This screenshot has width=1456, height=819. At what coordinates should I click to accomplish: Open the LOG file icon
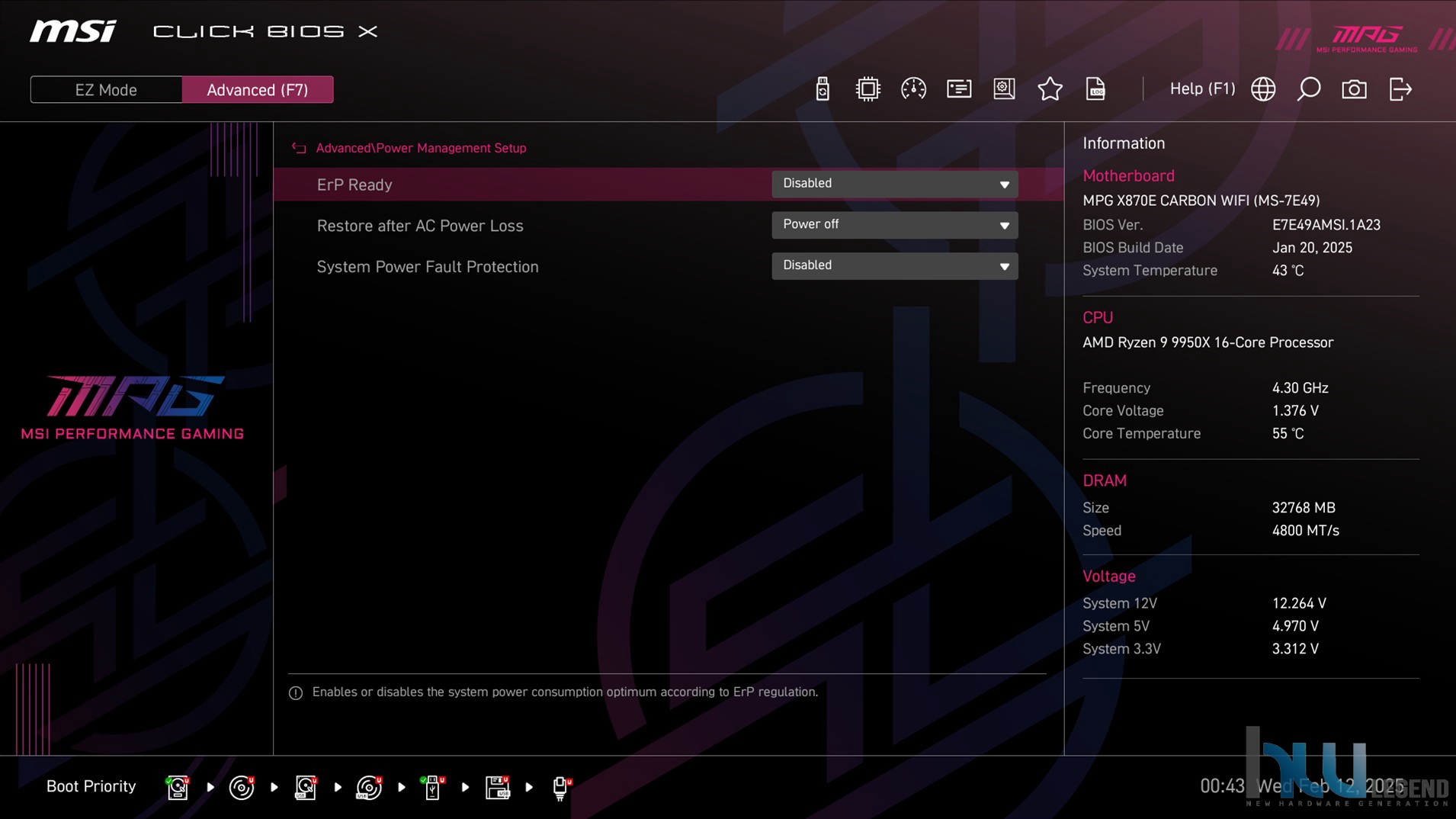[1095, 89]
